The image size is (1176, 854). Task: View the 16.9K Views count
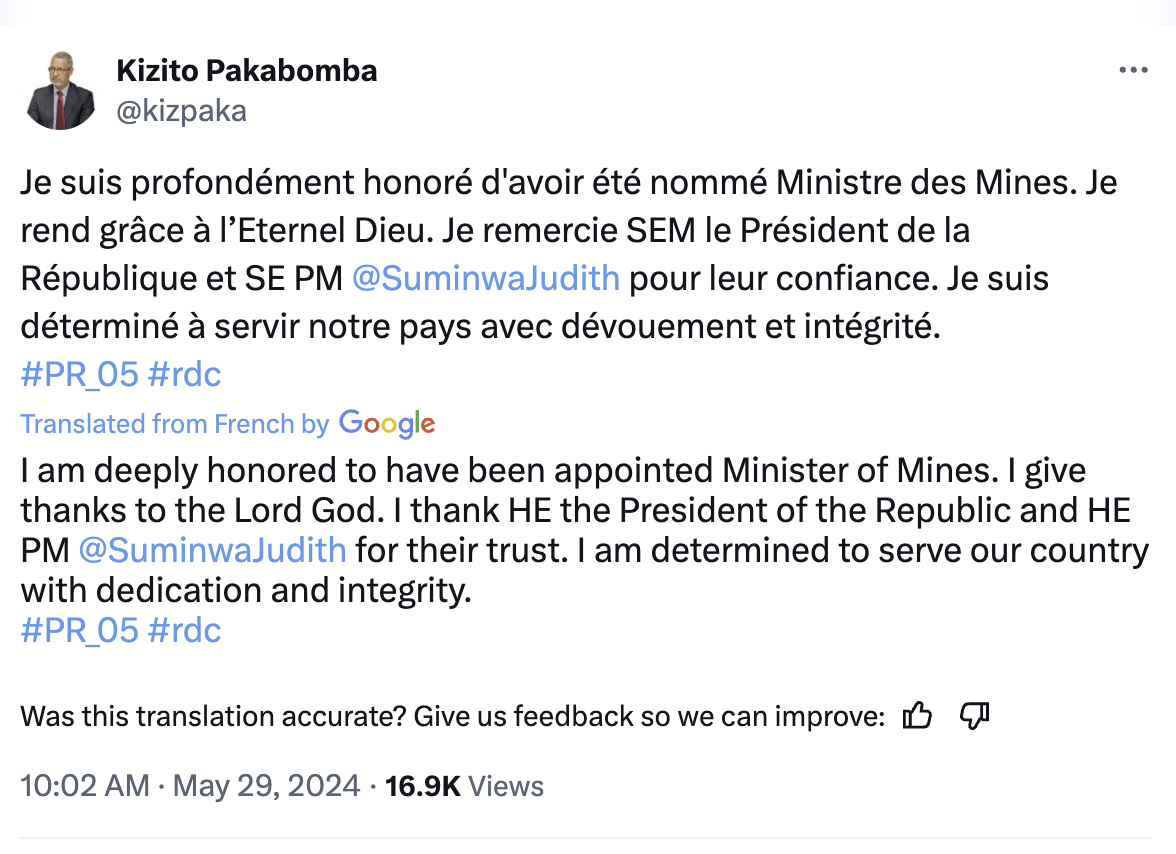pos(464,786)
